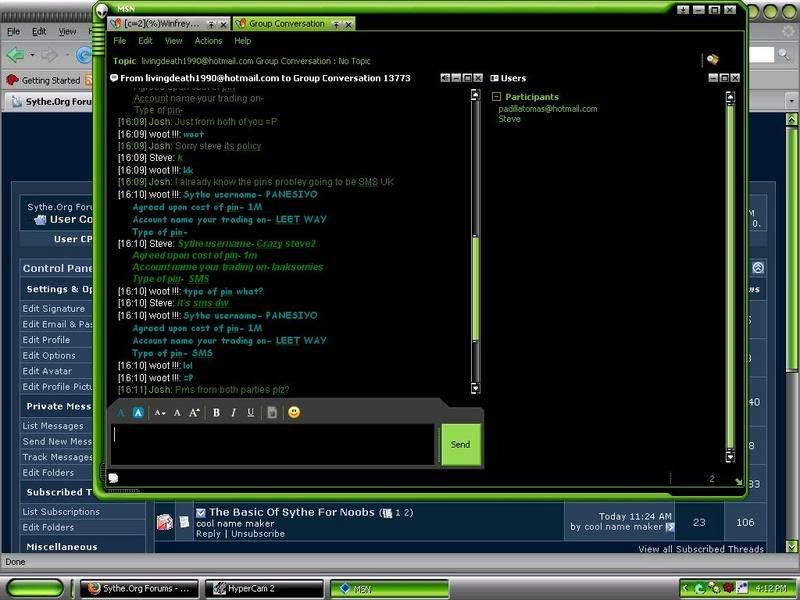Image resolution: width=800 pixels, height=600 pixels.
Task: Click the collapse arrow icon on forum page
Action: [x=758, y=268]
